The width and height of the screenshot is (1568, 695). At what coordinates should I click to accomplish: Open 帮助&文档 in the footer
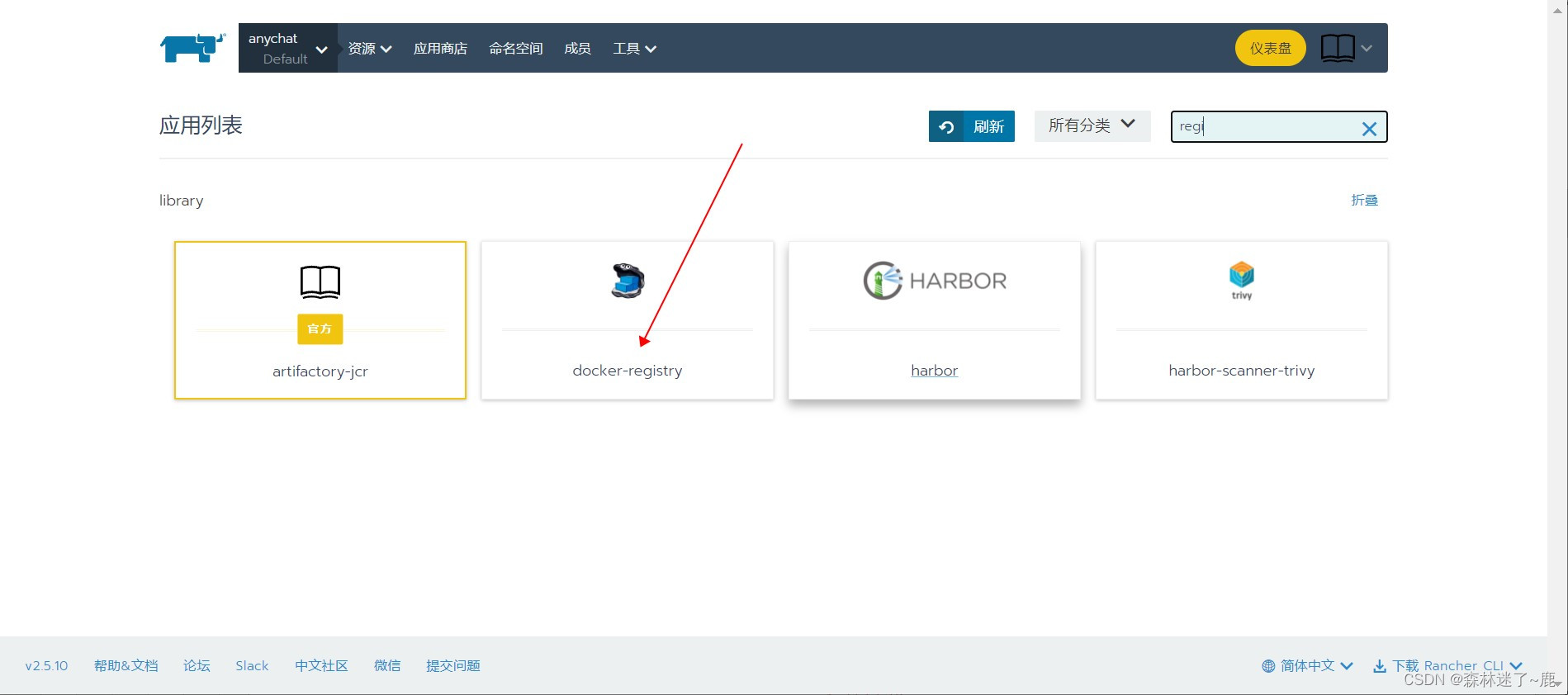(126, 665)
